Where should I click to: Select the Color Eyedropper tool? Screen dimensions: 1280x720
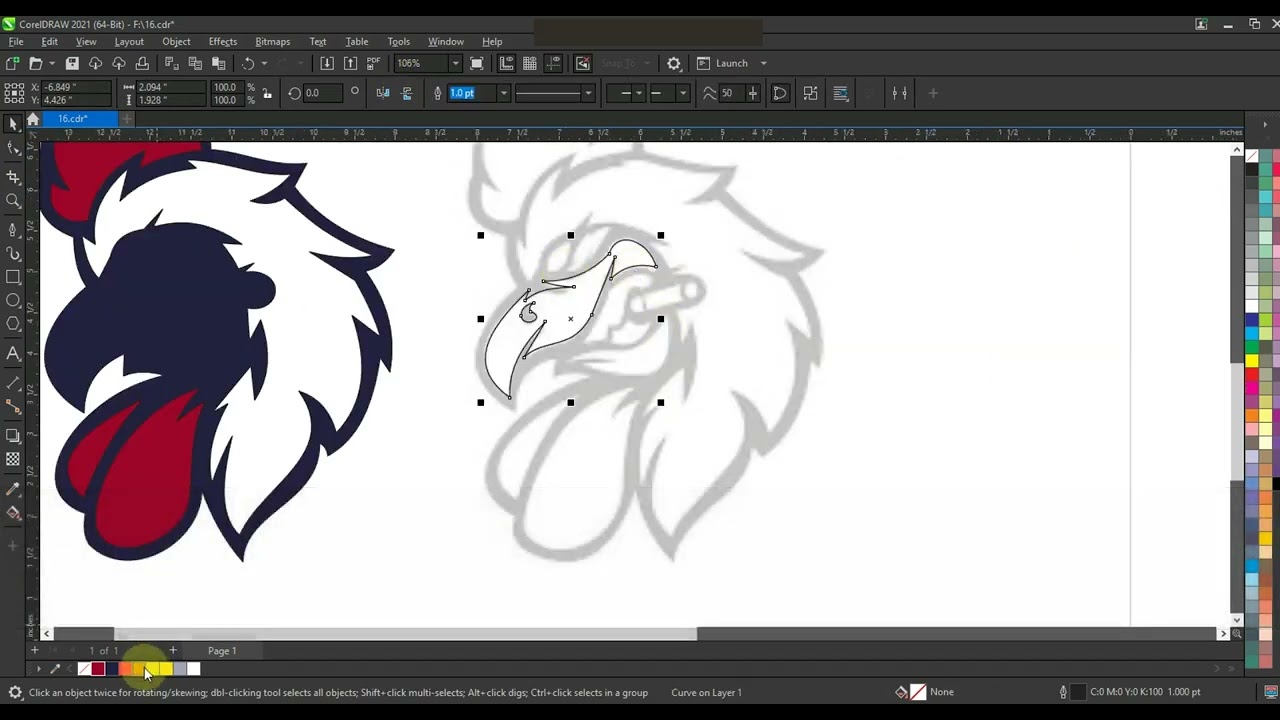pos(13,489)
